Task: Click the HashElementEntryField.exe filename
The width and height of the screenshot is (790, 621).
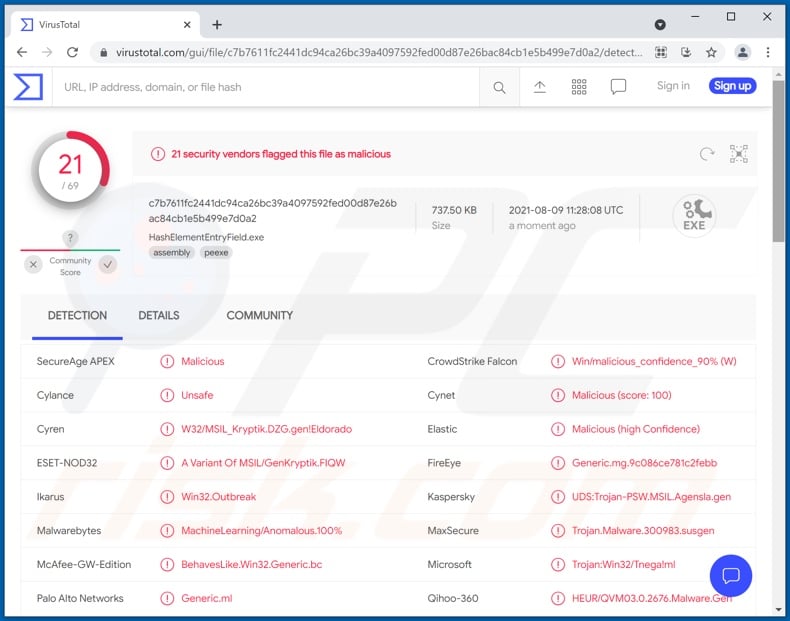Action: pyautogui.click(x=206, y=237)
